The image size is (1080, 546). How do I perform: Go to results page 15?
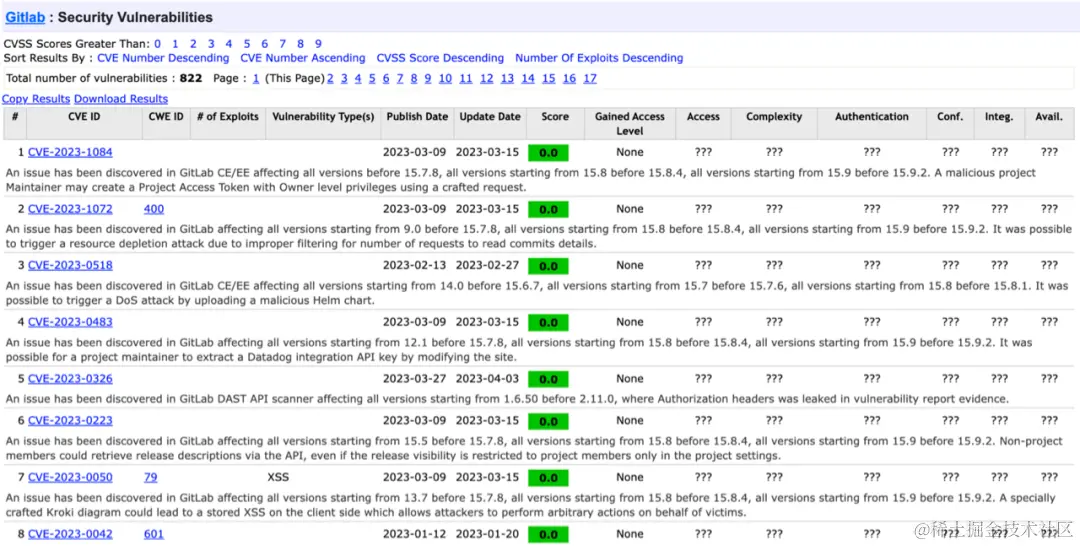coord(548,78)
